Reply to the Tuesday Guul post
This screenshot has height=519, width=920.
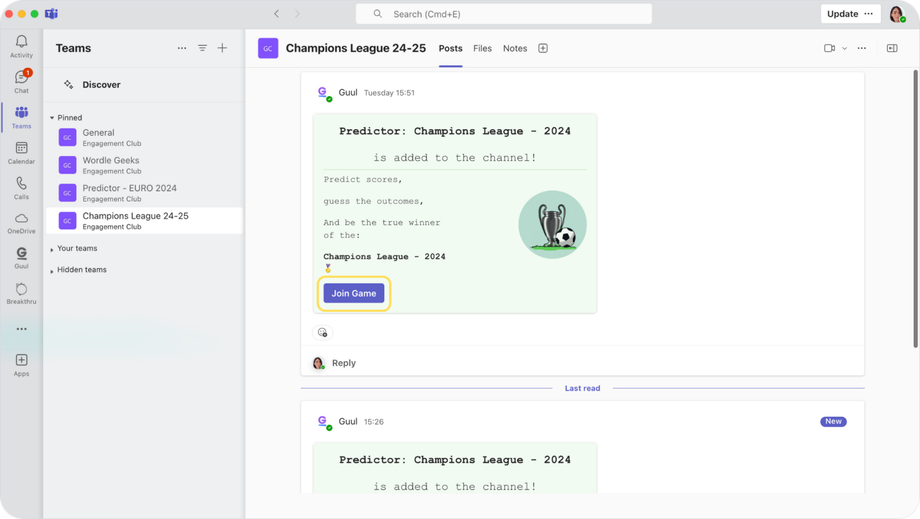pos(344,363)
